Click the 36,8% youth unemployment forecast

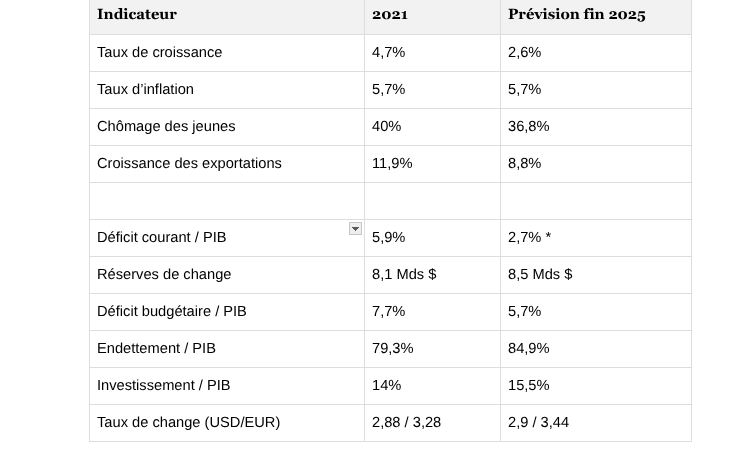528,126
